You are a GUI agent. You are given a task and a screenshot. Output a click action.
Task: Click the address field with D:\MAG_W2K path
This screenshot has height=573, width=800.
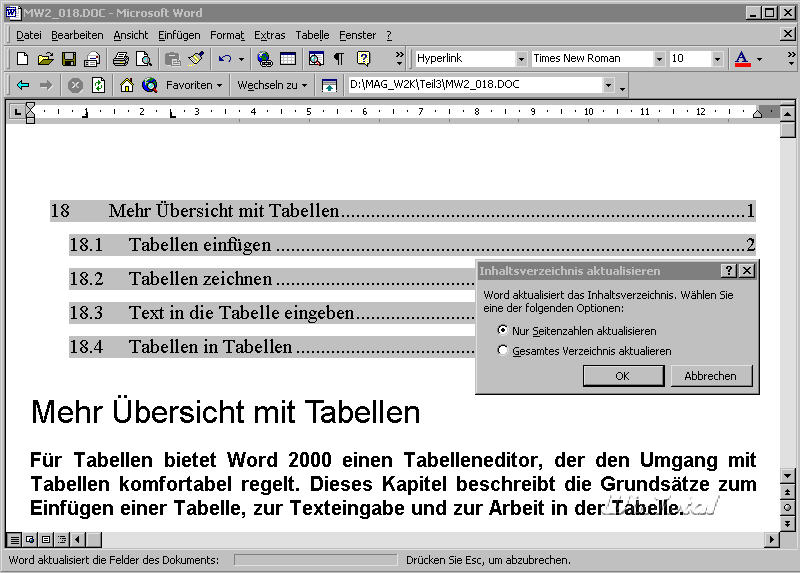tap(475, 85)
